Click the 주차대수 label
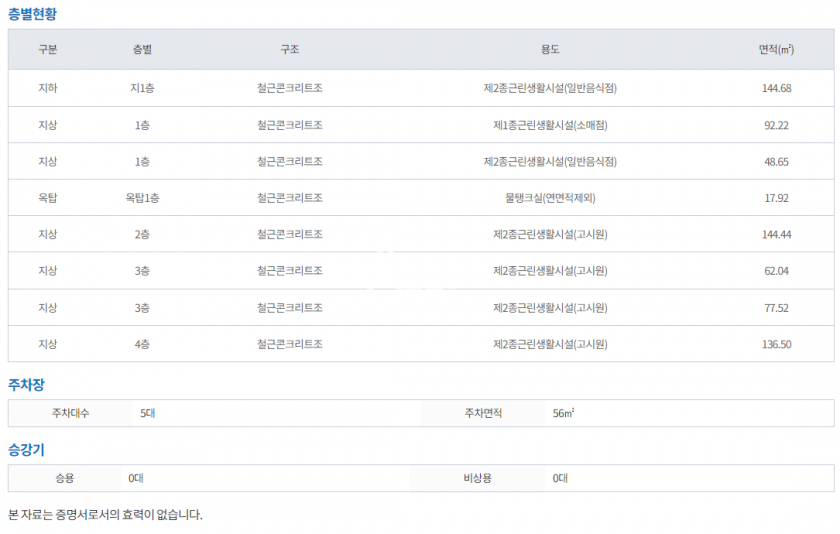Screen dimensions: 840x534 coord(71,413)
